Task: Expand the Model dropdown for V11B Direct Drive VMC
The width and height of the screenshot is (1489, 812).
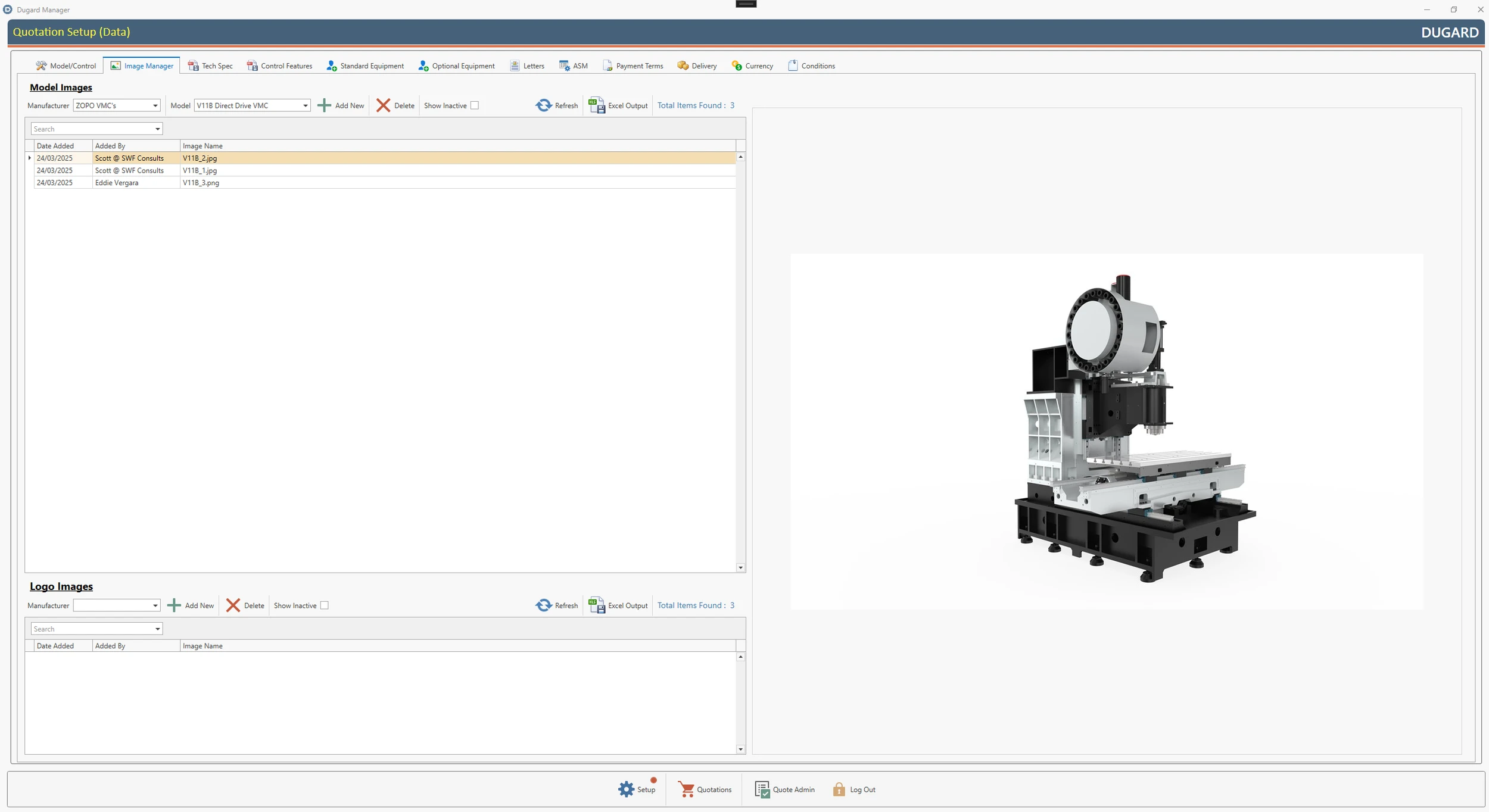Action: pyautogui.click(x=305, y=105)
